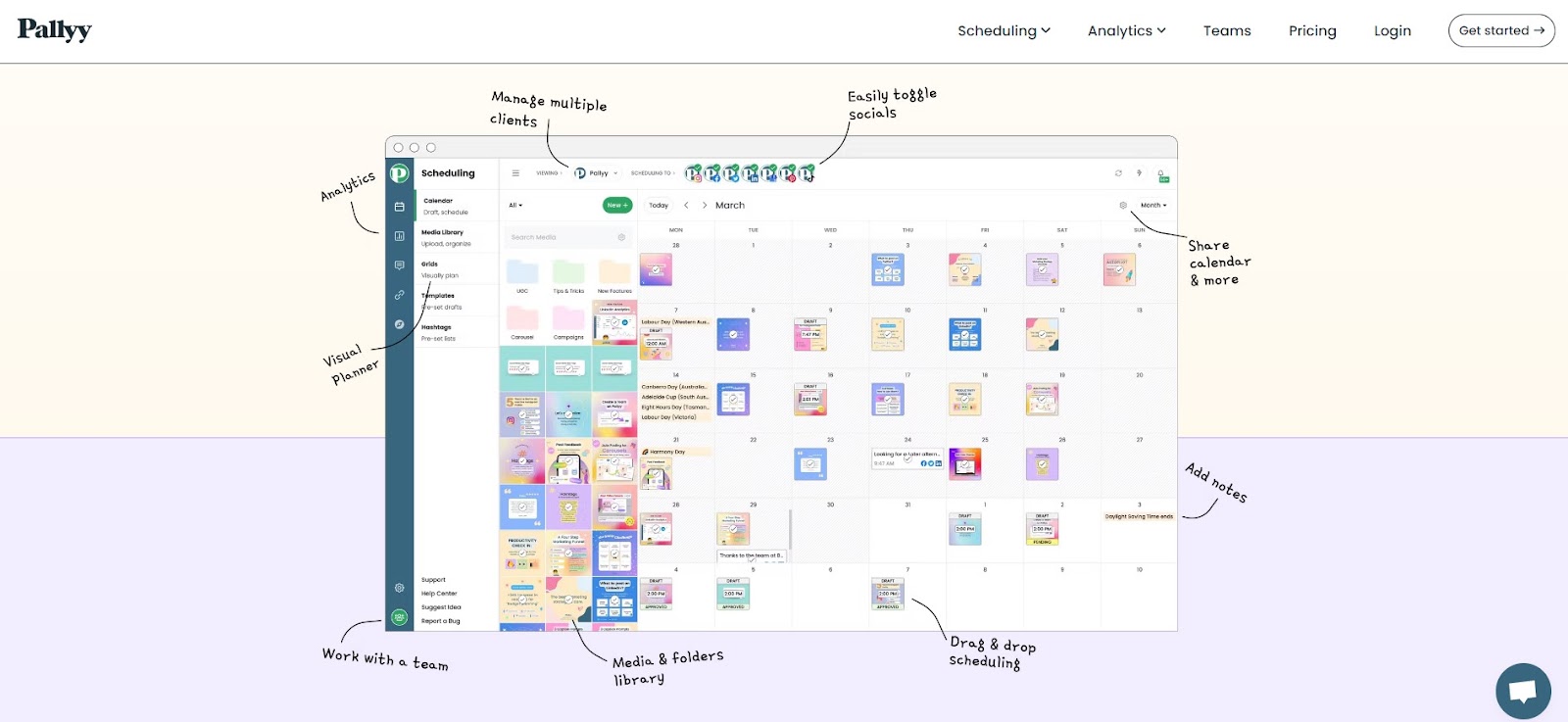This screenshot has height=722, width=1568.
Task: Click the link icon in the sidebar
Action: (399, 295)
